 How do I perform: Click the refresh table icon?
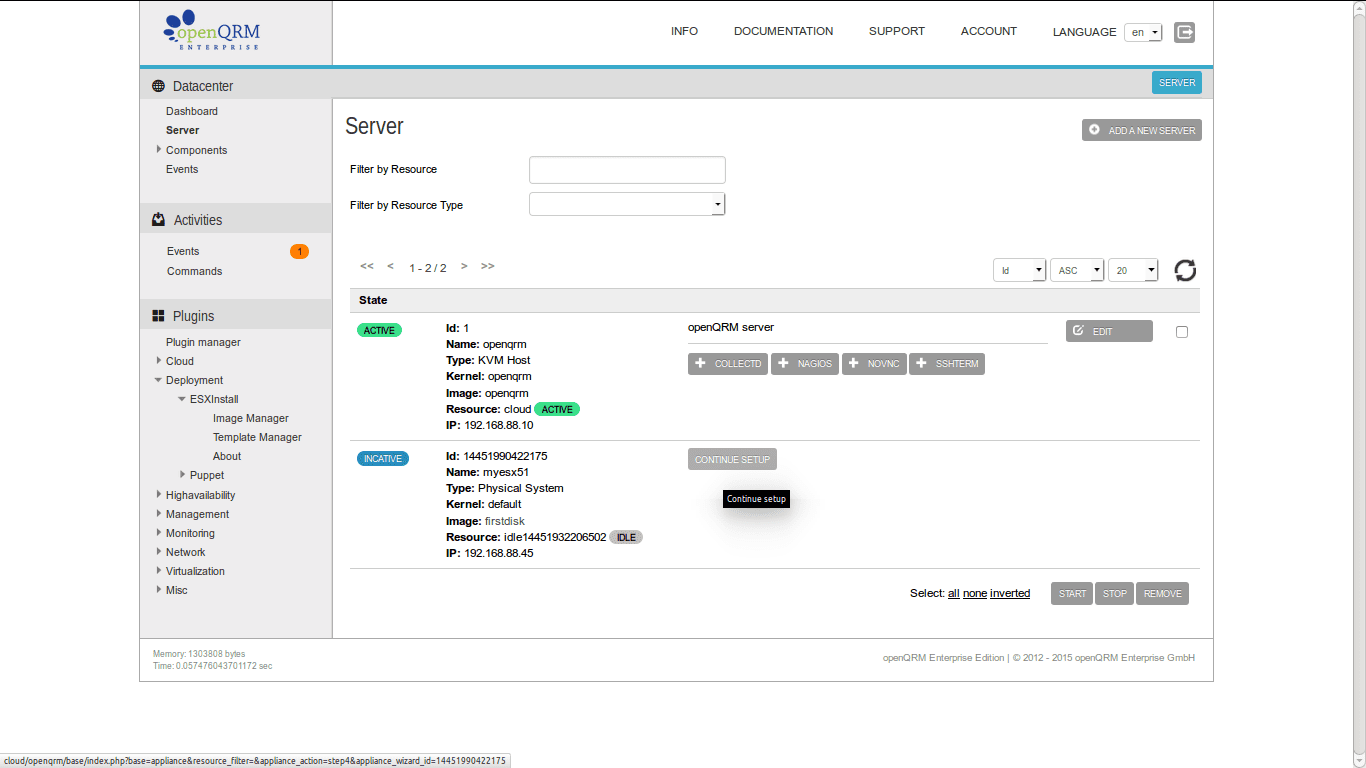pos(1185,270)
